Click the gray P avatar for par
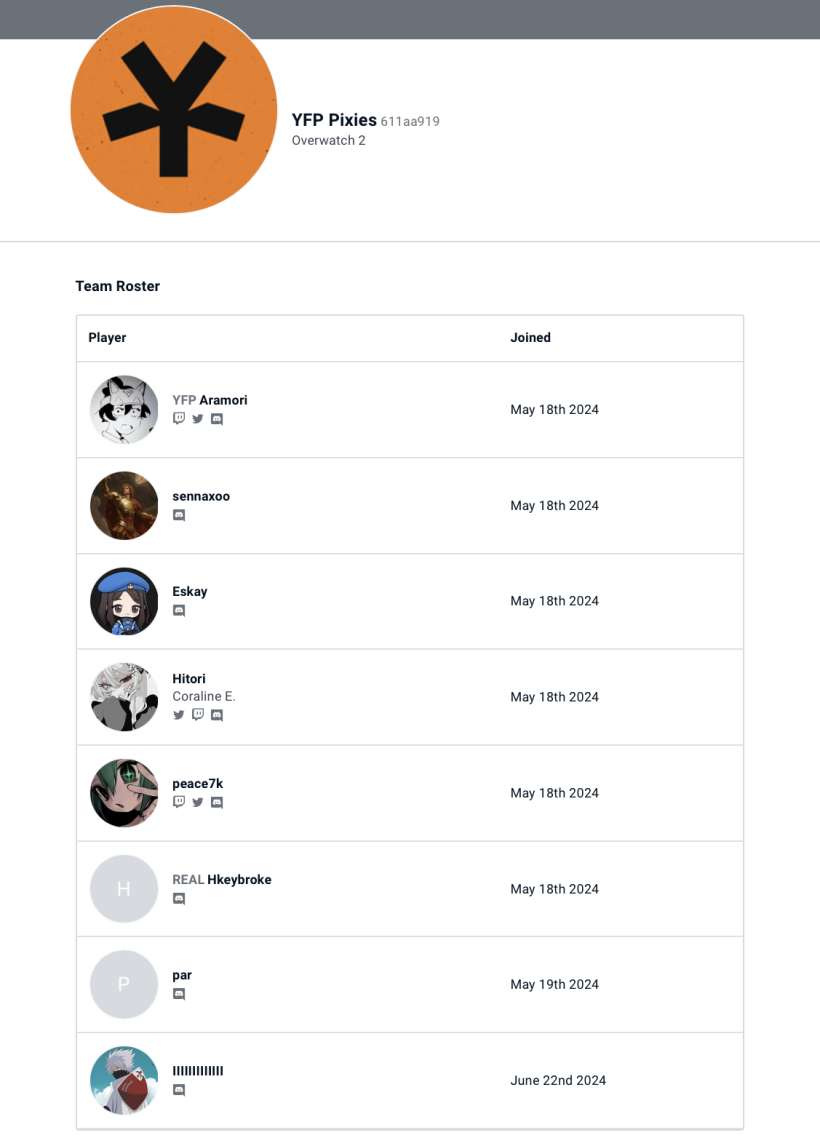 (124, 984)
